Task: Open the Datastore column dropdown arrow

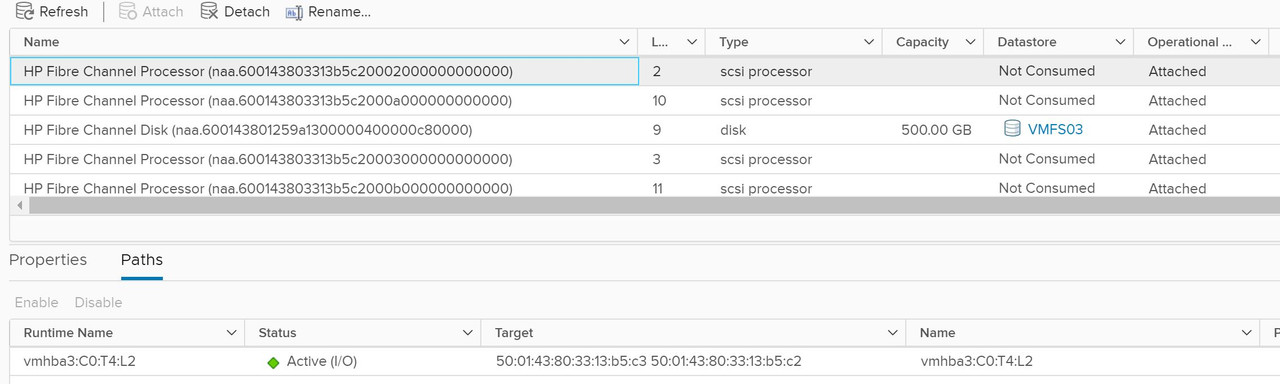Action: pos(1120,42)
